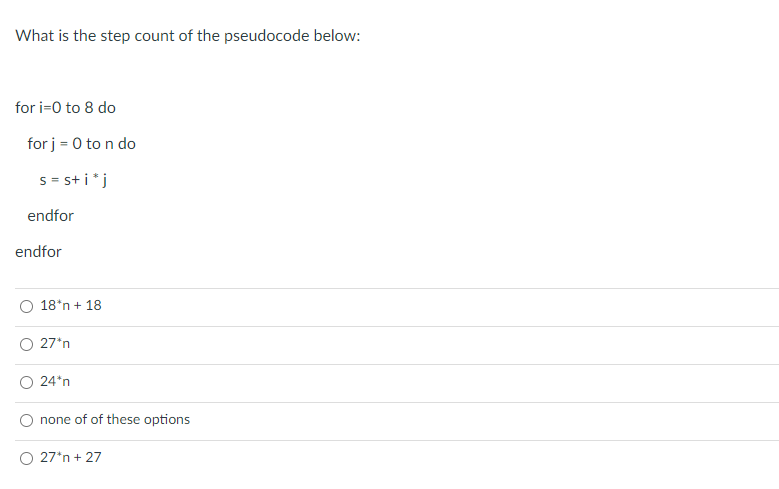Click the 'none of of these options' label
The image size is (779, 489).
[115, 420]
